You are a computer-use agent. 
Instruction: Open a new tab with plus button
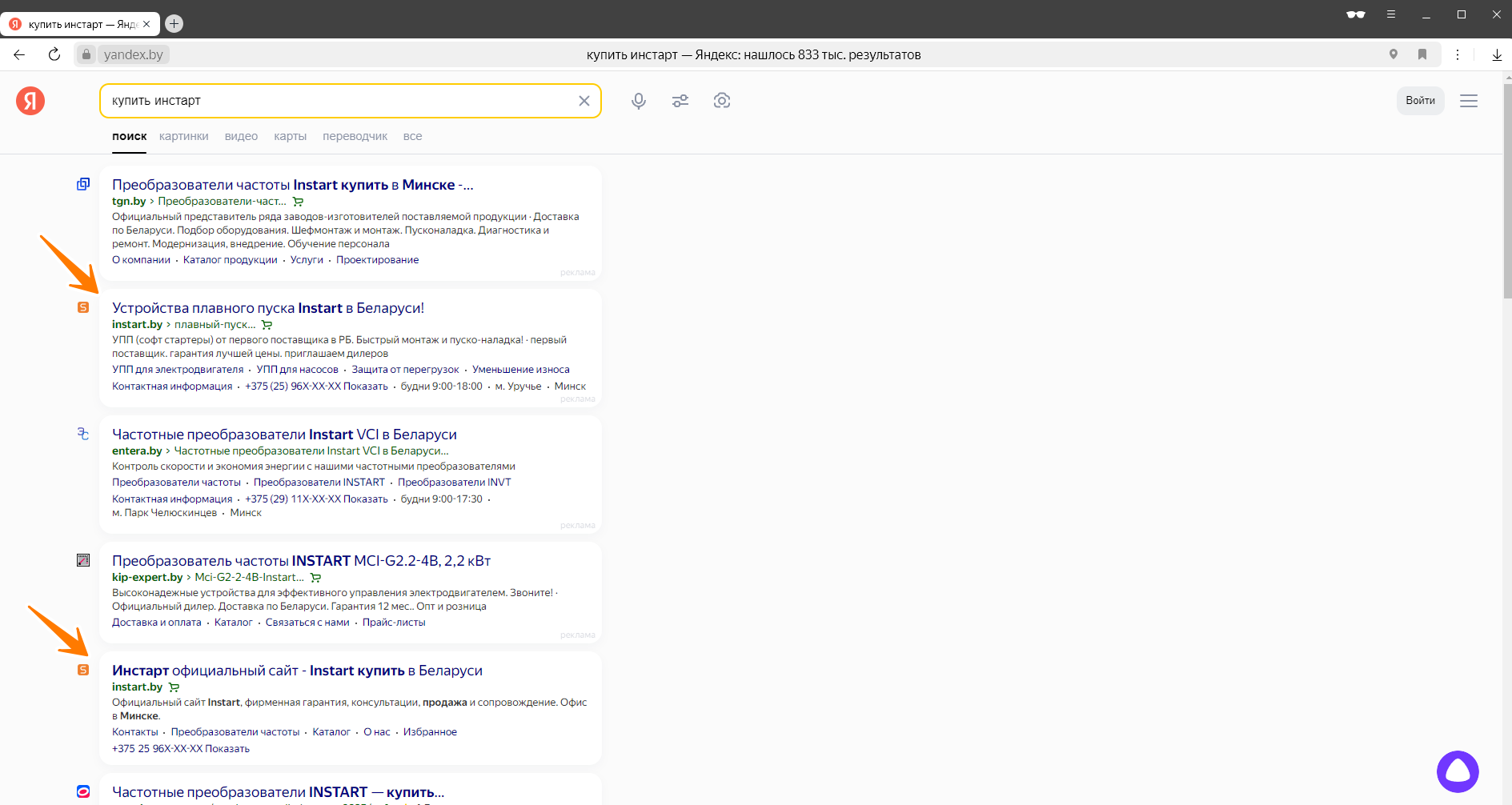coord(174,24)
